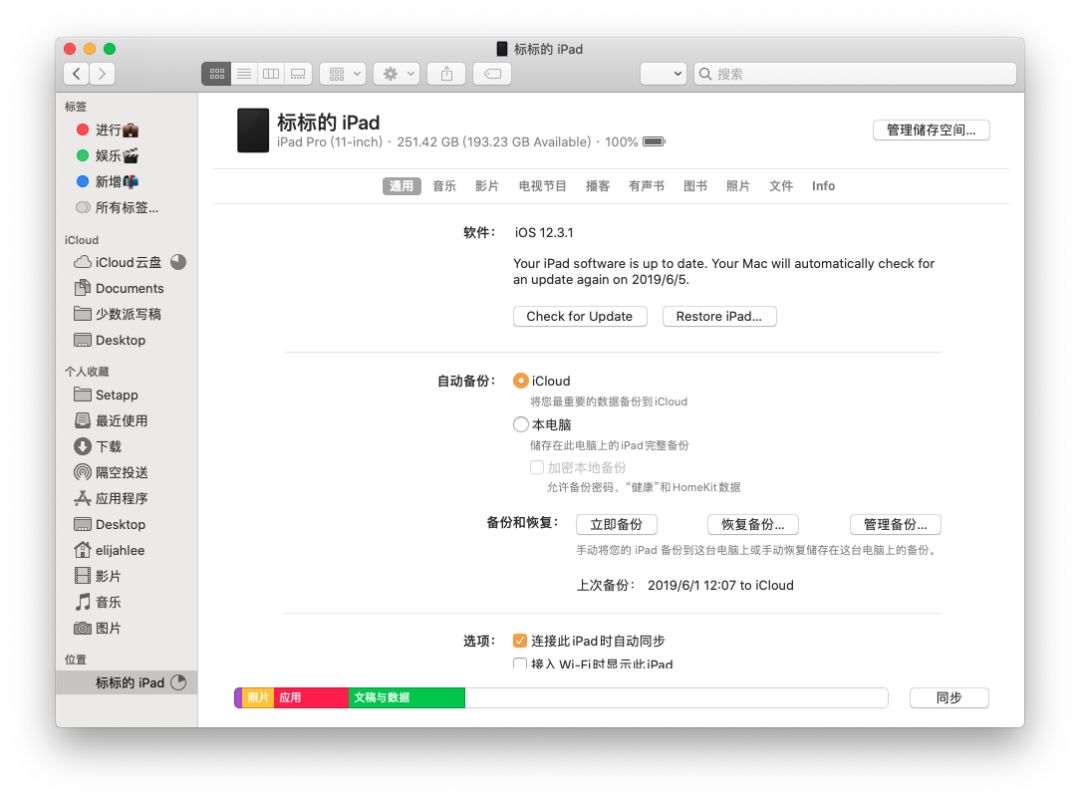Toggle 接入 Wi-Fi时显示此iPad checkbox
Screen dimensions: 1080x801
tap(520, 664)
